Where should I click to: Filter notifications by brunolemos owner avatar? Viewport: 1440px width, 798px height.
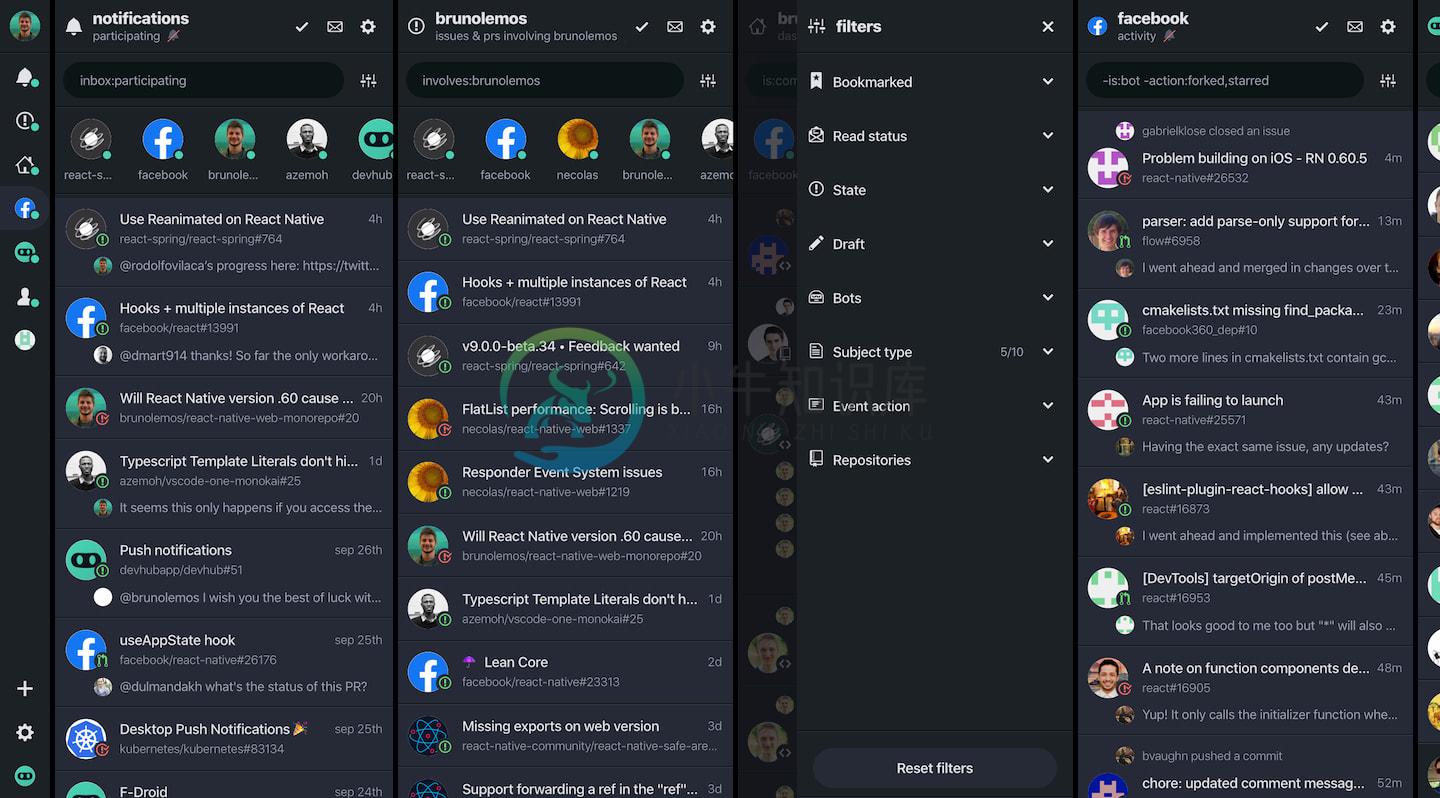[x=235, y=140]
